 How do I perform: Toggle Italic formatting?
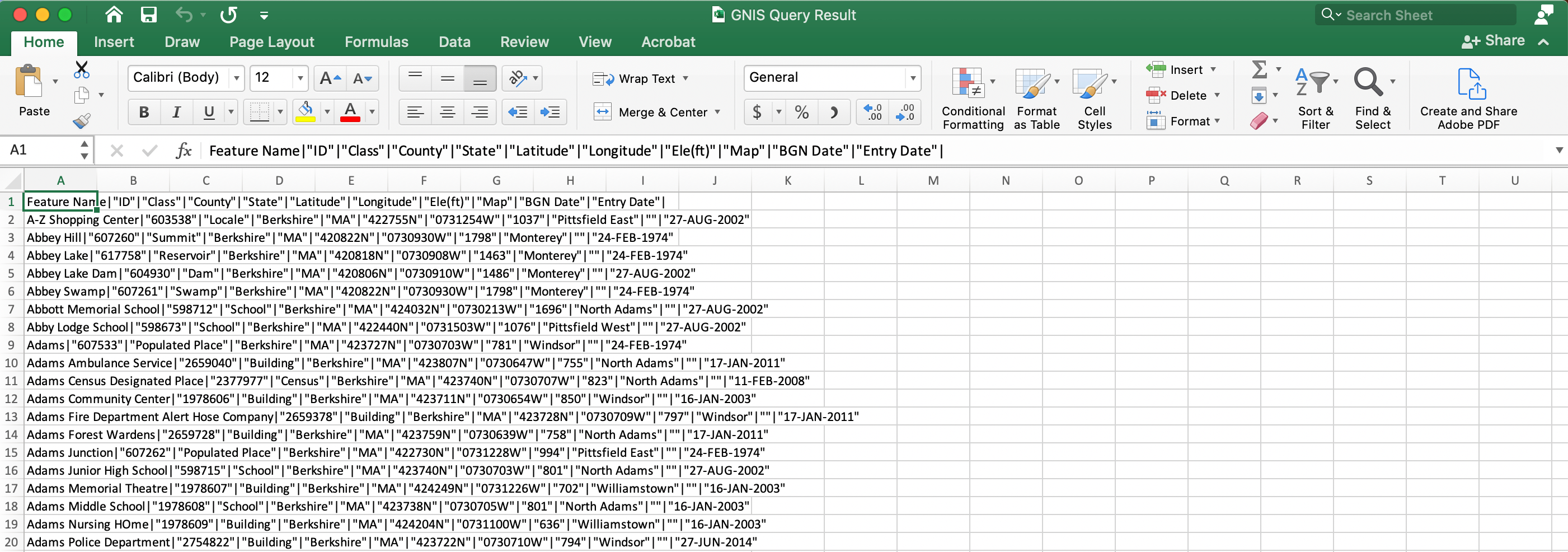point(176,112)
